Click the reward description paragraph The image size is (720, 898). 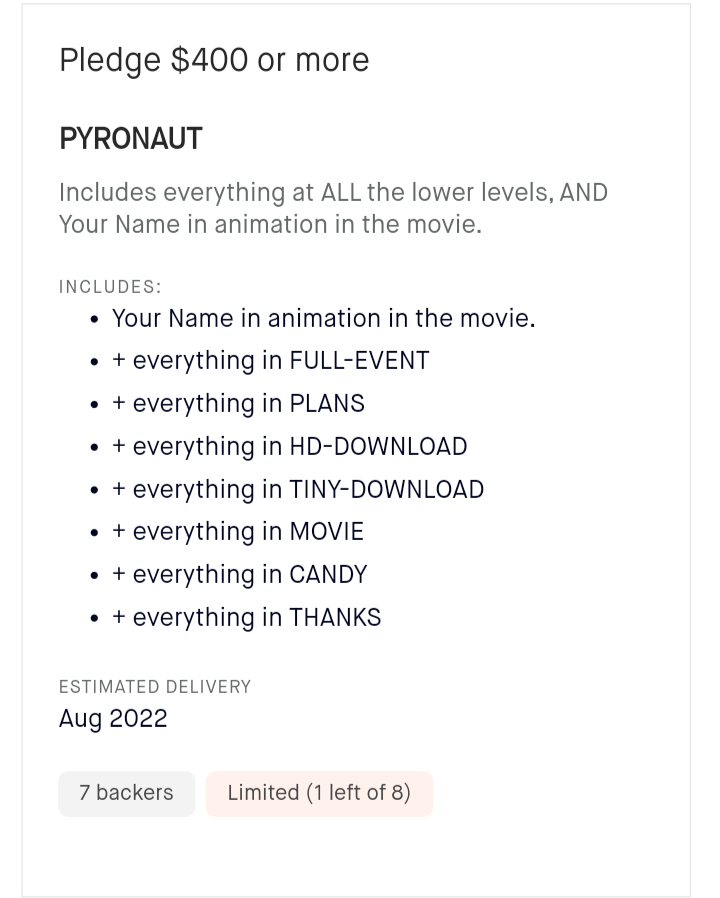click(x=333, y=208)
